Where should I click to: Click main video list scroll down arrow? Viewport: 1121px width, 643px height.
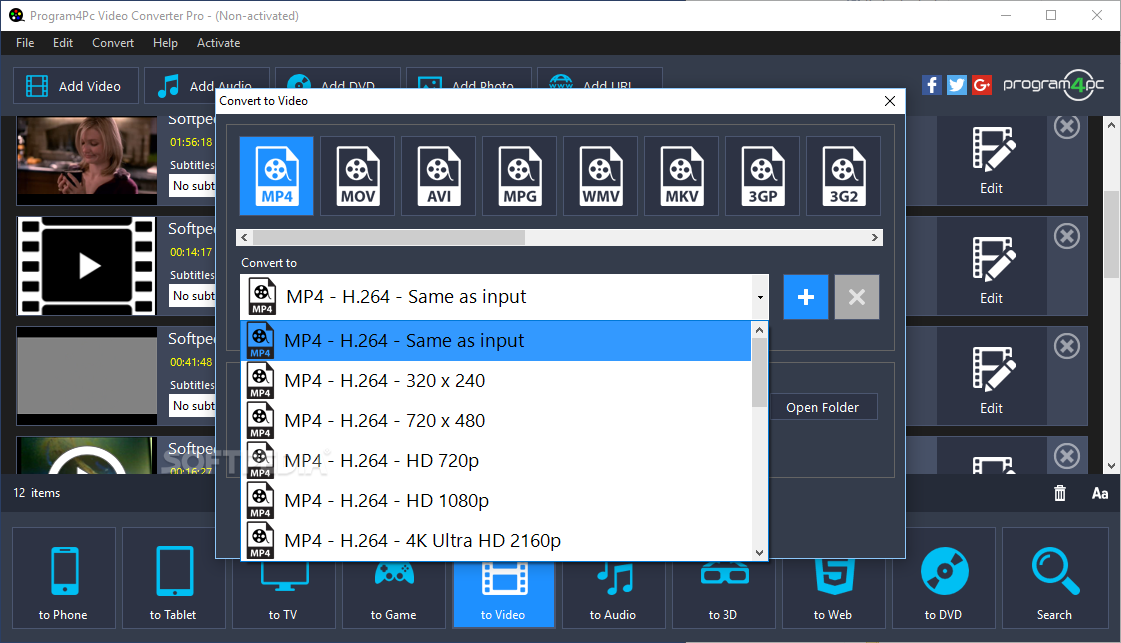click(1111, 466)
